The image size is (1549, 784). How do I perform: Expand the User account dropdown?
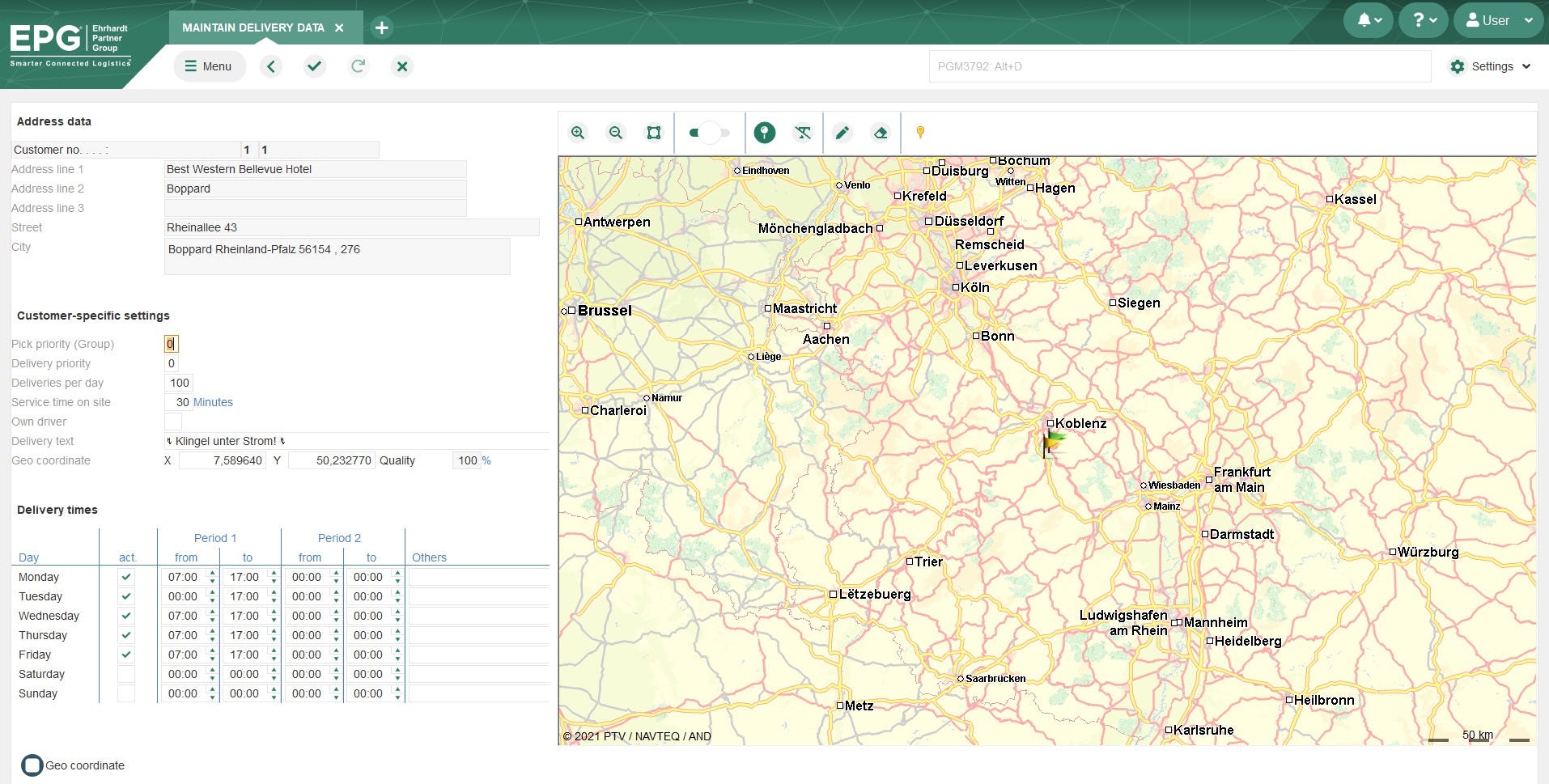[x=1497, y=20]
